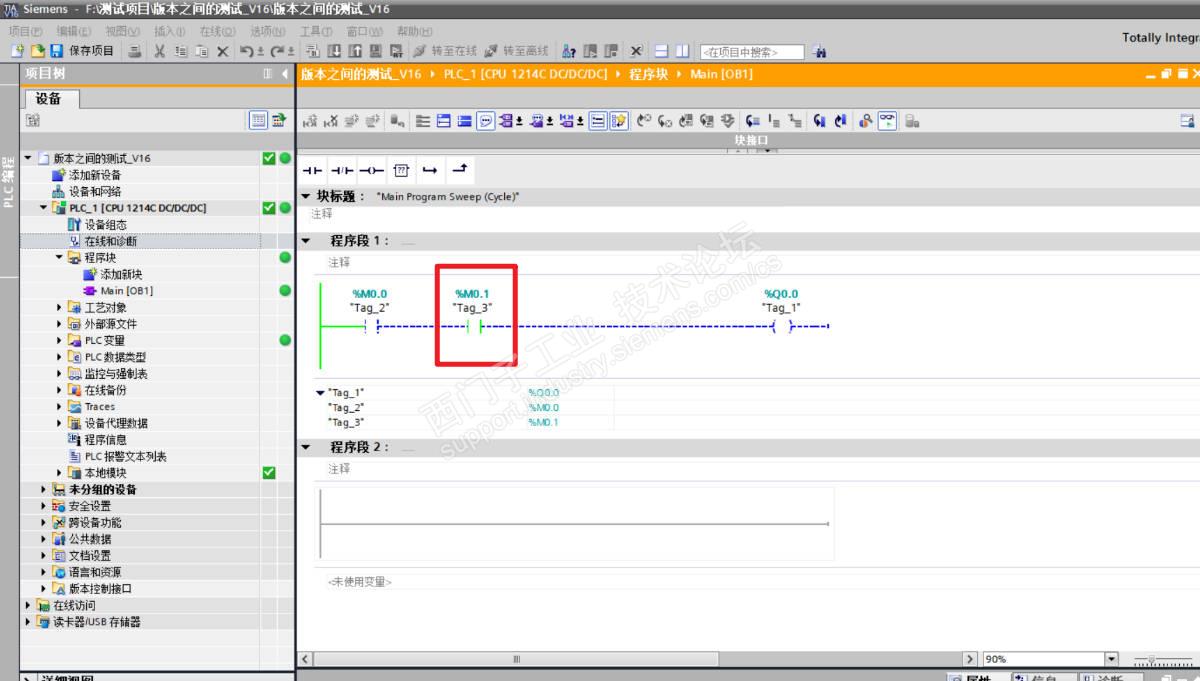Open the 项目(P) menu

click(26, 31)
